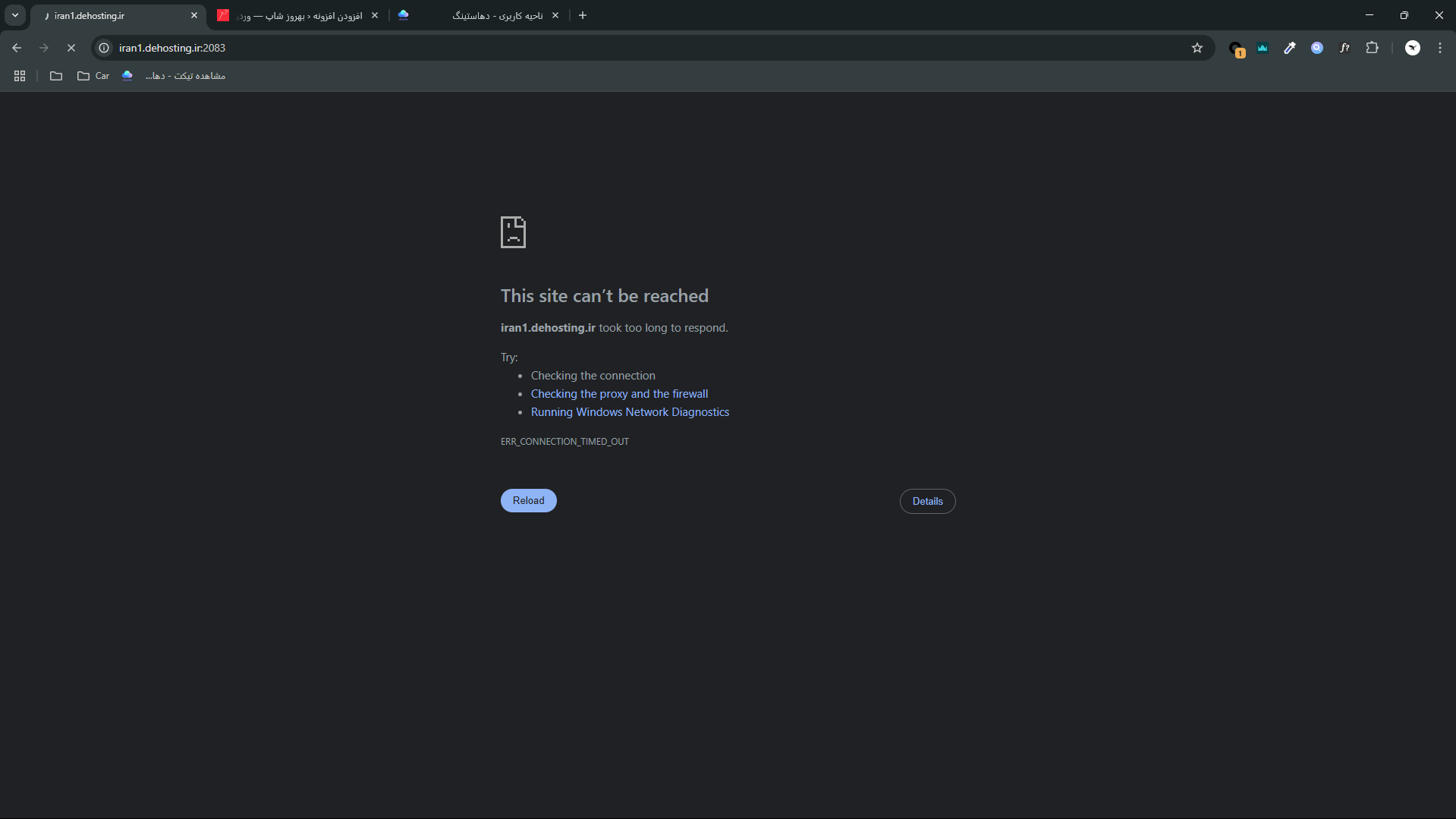Go back using the browser back arrow
The height and width of the screenshot is (819, 1456).
click(x=17, y=48)
